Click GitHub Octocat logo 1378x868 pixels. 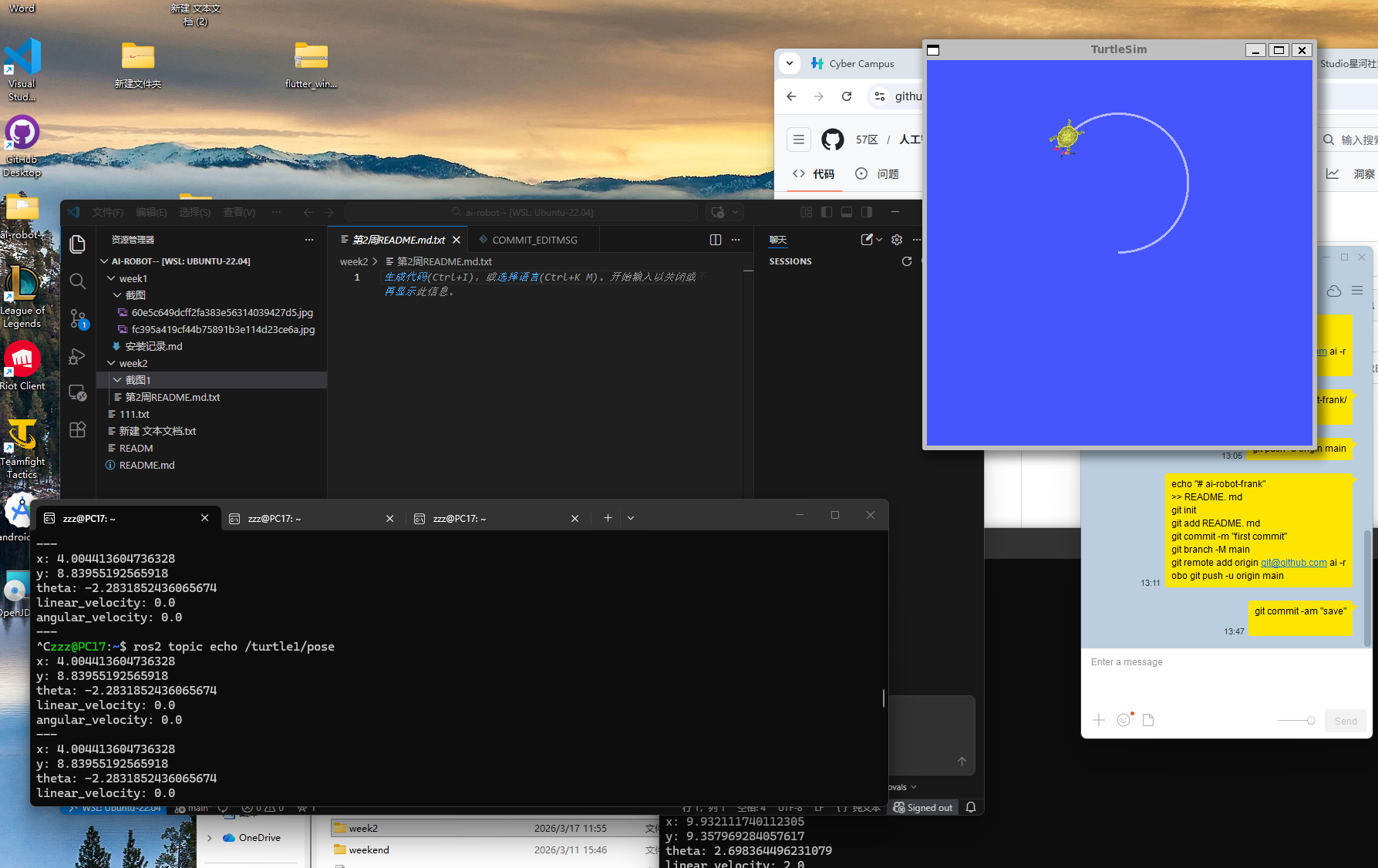tap(833, 140)
